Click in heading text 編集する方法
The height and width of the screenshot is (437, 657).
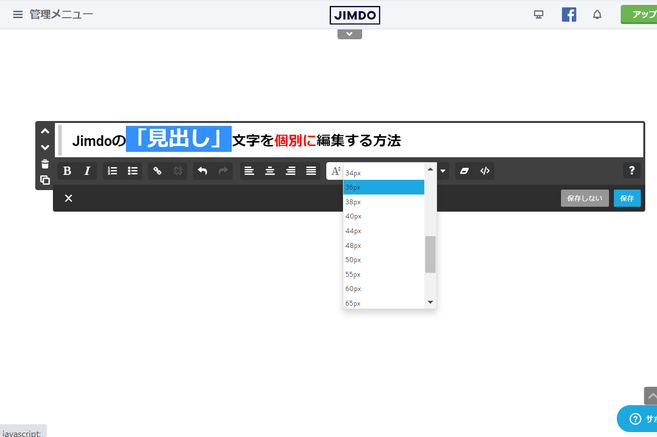point(359,141)
